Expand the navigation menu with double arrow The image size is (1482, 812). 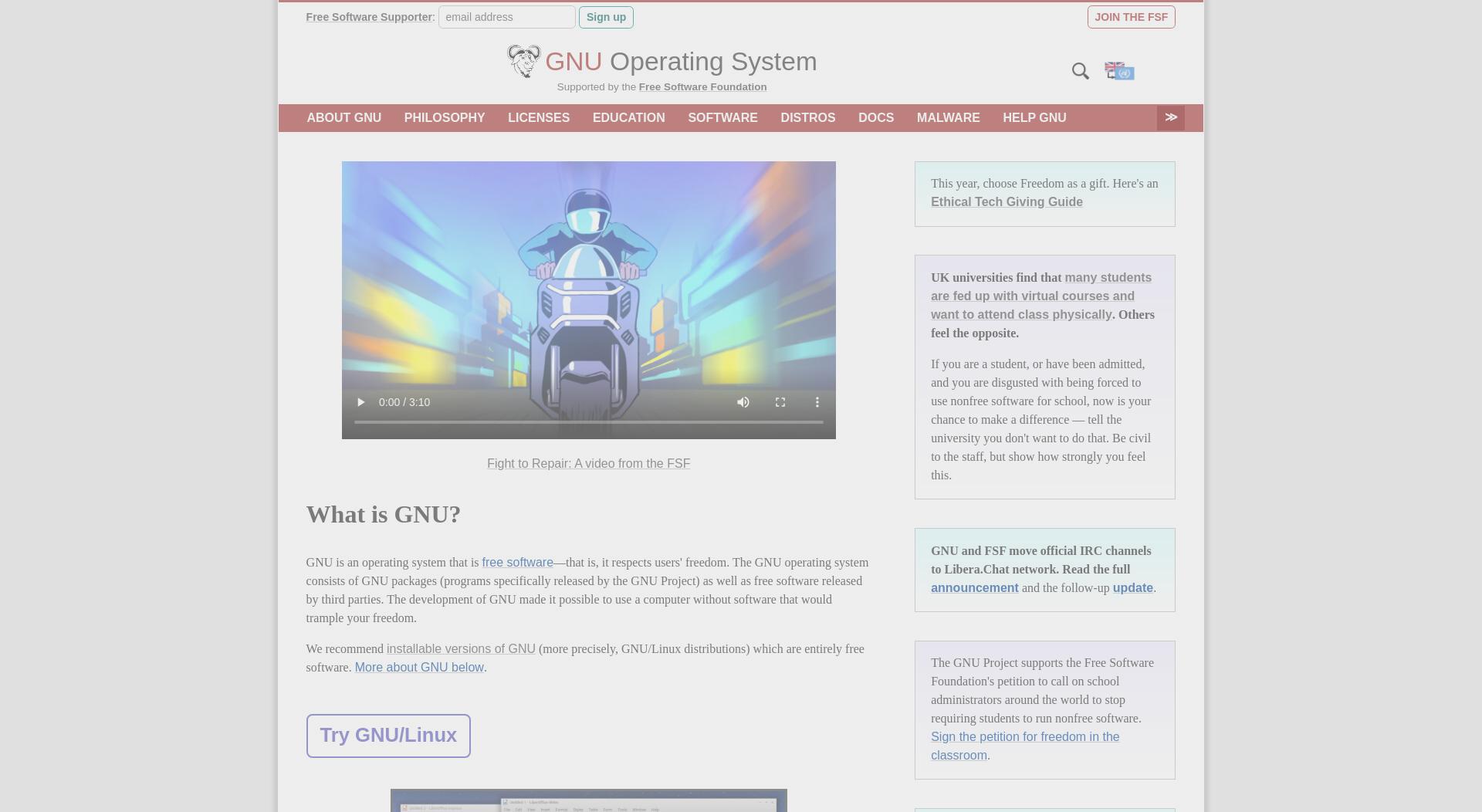click(x=1171, y=117)
